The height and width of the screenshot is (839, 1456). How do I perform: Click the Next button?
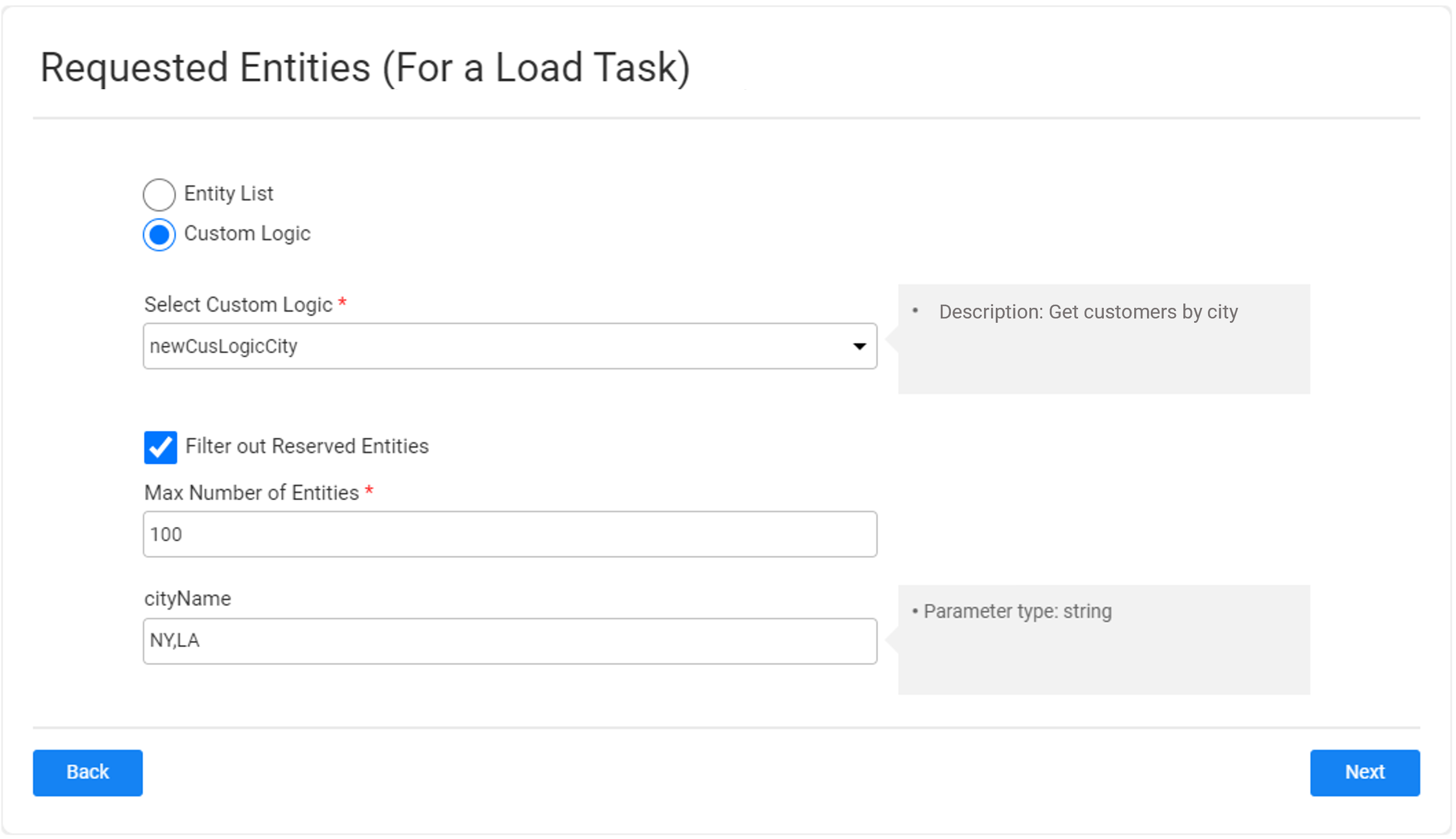[x=1365, y=772]
